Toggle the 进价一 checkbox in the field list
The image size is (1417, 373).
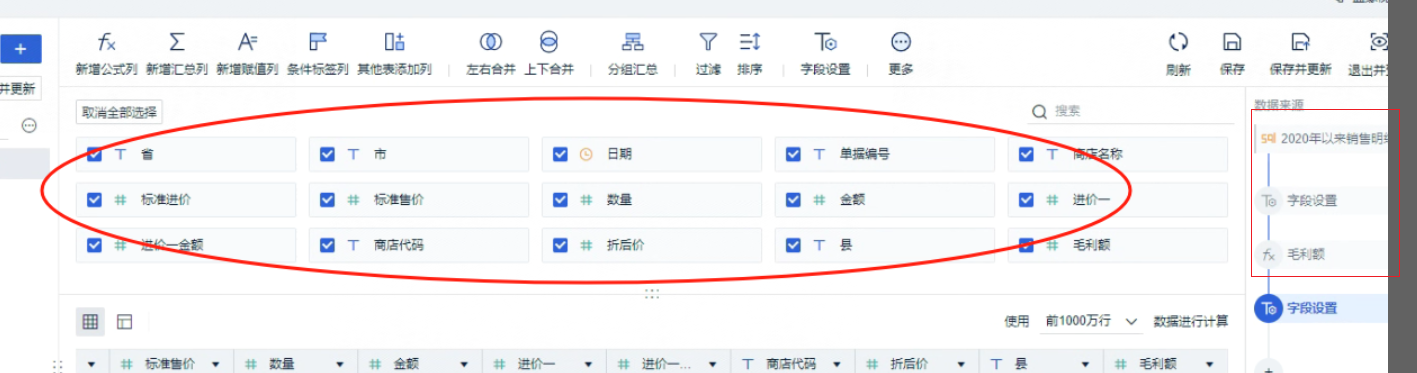point(1026,199)
